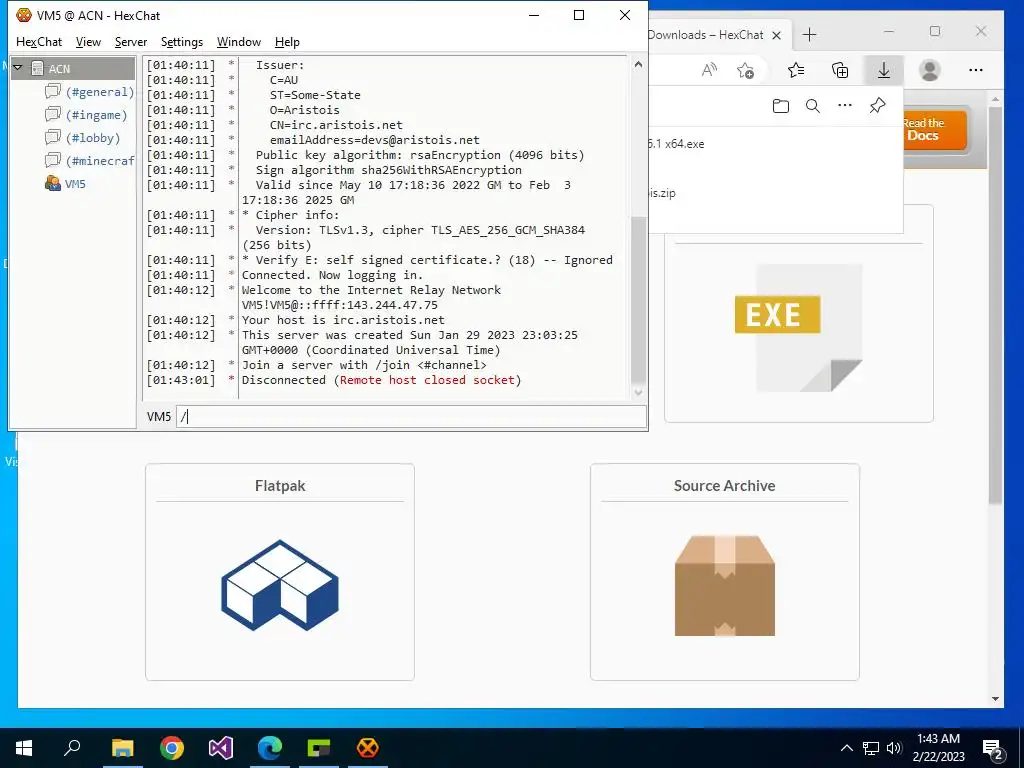Screen dimensions: 1024x768
Task: Click the HexChat title bar app icon
Action: [x=24, y=15]
